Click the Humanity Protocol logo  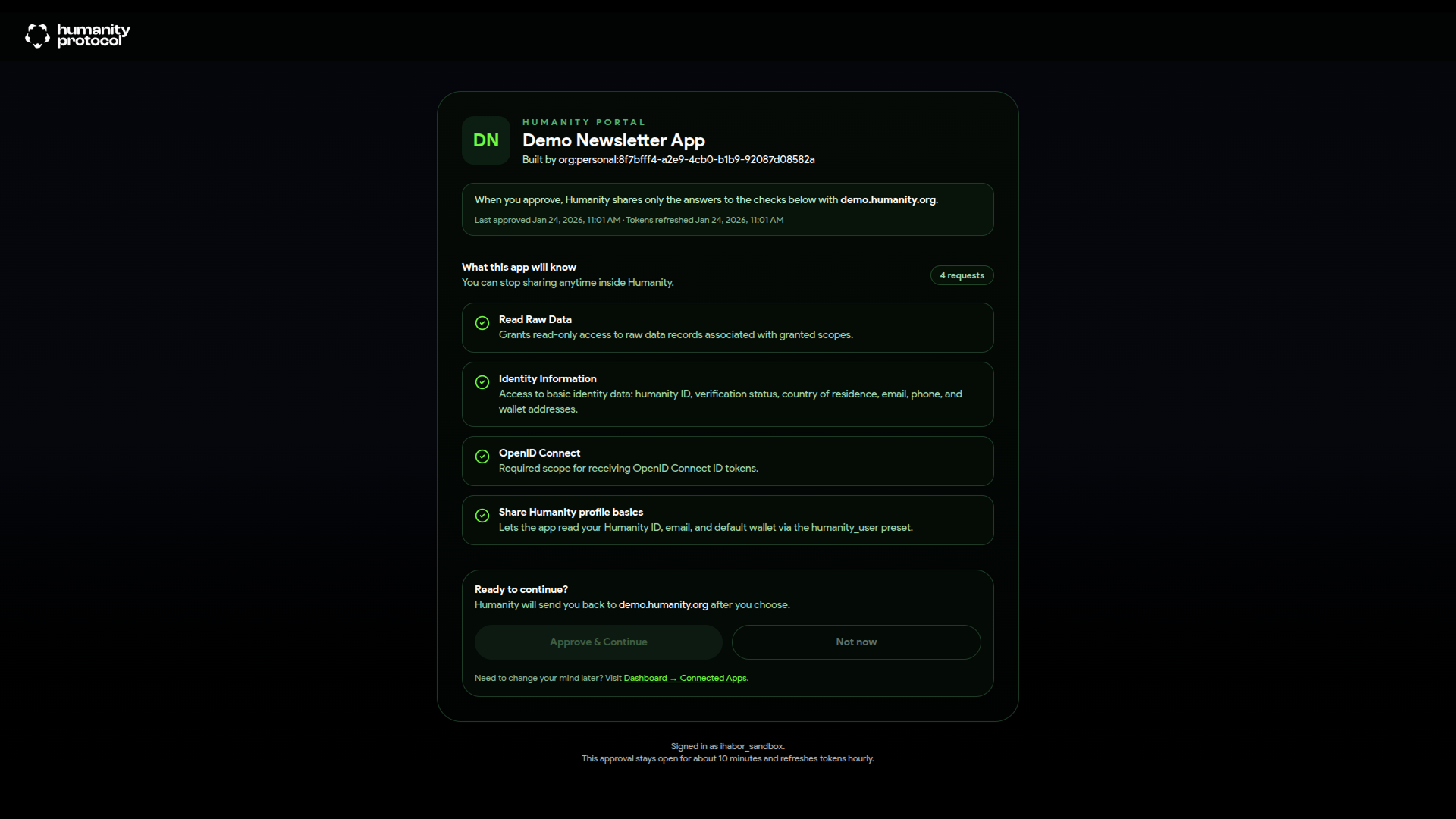click(x=77, y=36)
